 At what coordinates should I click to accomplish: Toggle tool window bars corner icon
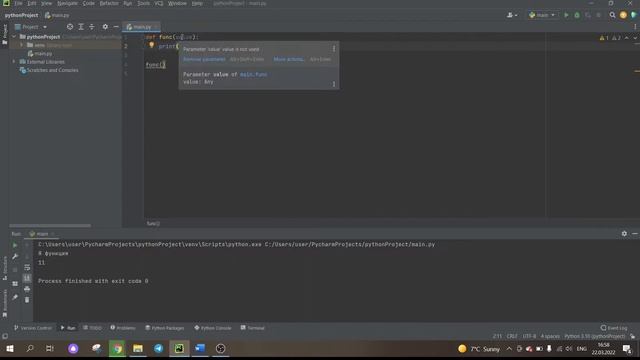[x=5, y=336]
